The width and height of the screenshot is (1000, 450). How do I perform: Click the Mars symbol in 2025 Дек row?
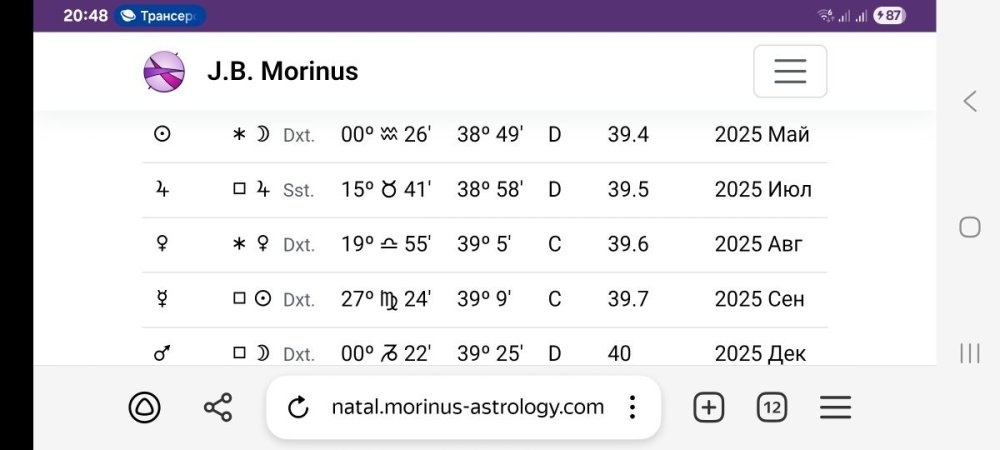pos(161,353)
